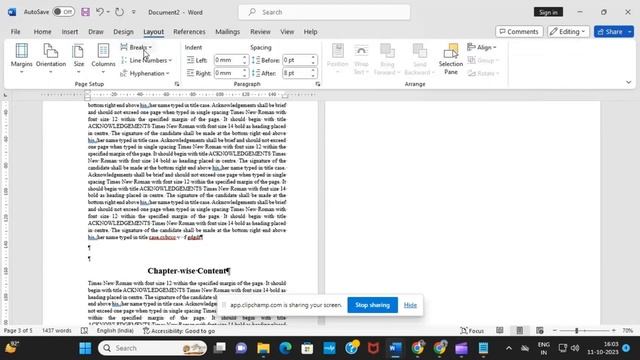Switch to the Review tab
The height and width of the screenshot is (360, 640).
click(260, 31)
